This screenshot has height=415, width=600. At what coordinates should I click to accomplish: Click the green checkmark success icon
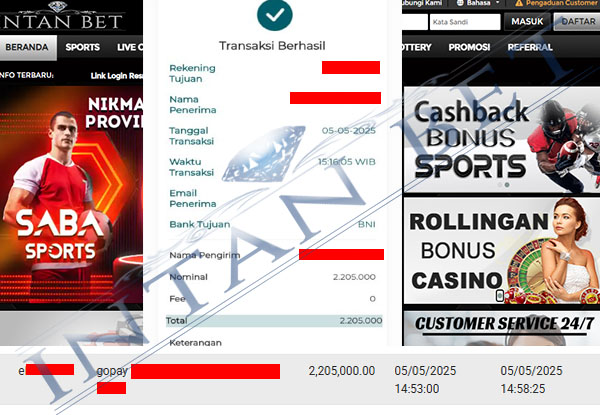pos(275,15)
